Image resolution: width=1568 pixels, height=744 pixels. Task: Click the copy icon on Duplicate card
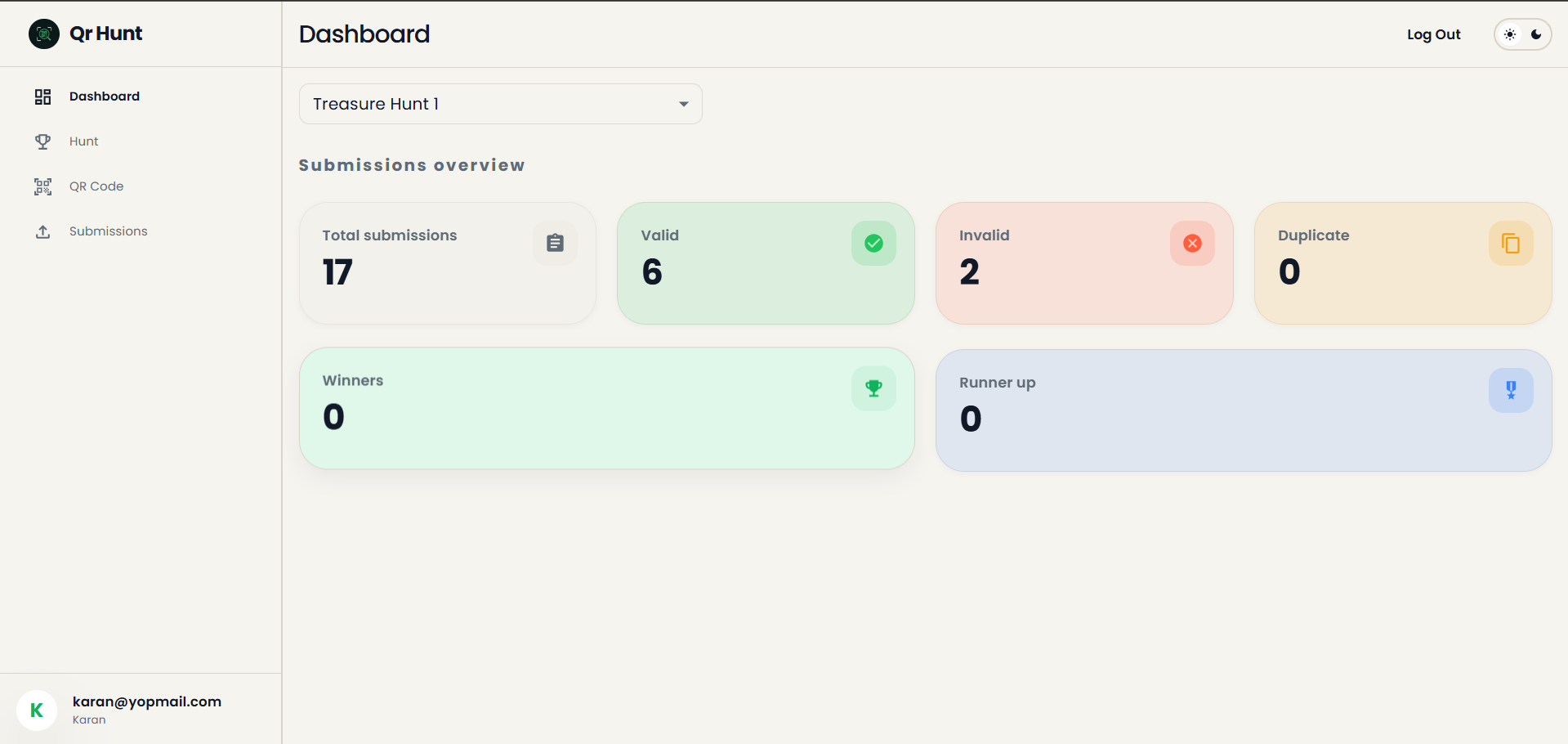(1511, 243)
